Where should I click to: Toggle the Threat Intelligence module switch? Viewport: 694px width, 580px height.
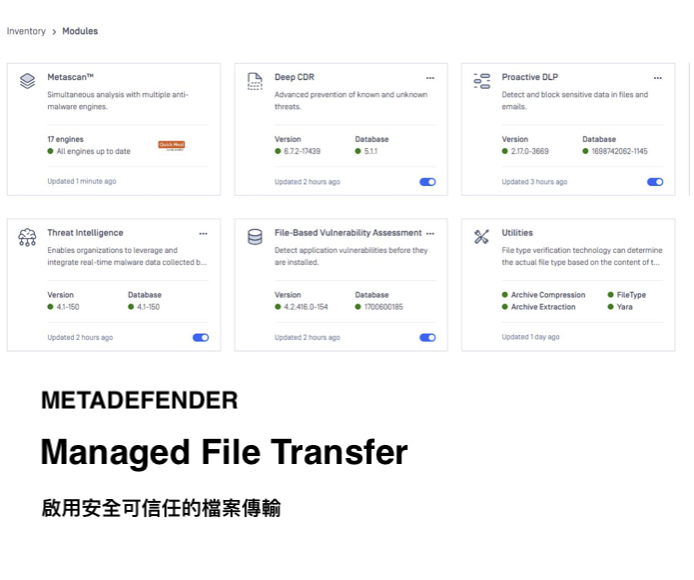pos(200,338)
